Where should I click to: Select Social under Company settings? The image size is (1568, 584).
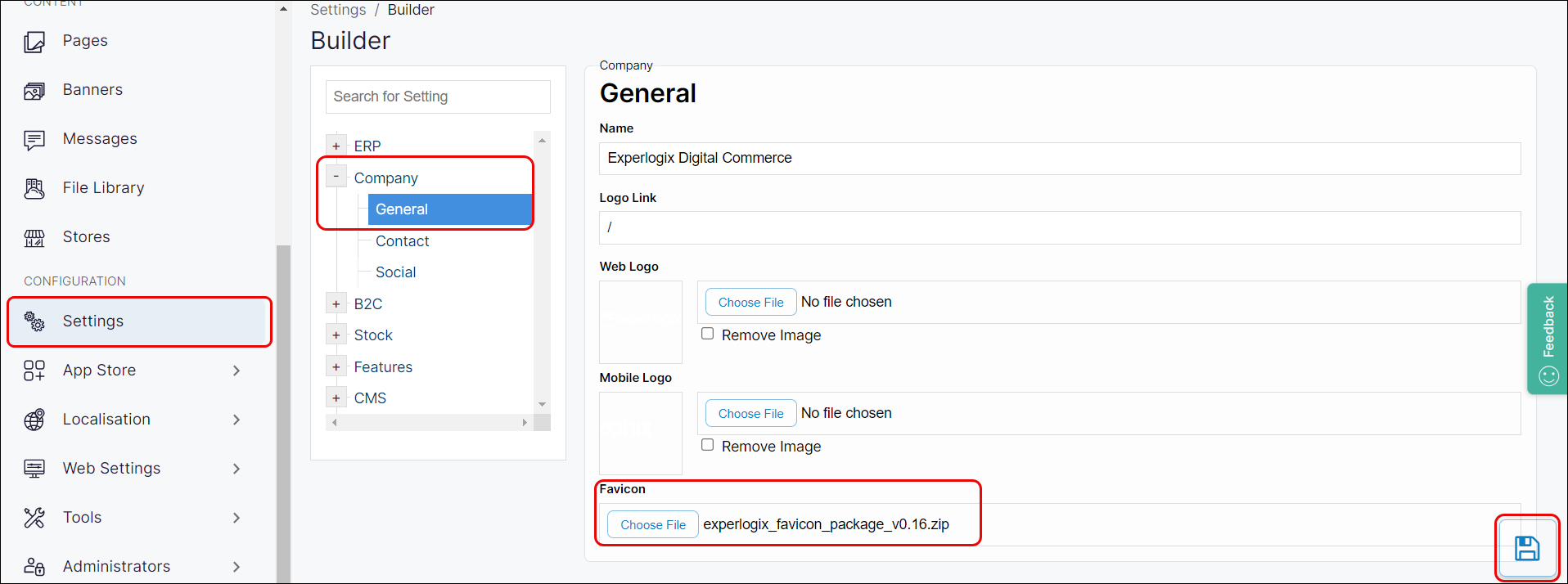click(x=395, y=272)
